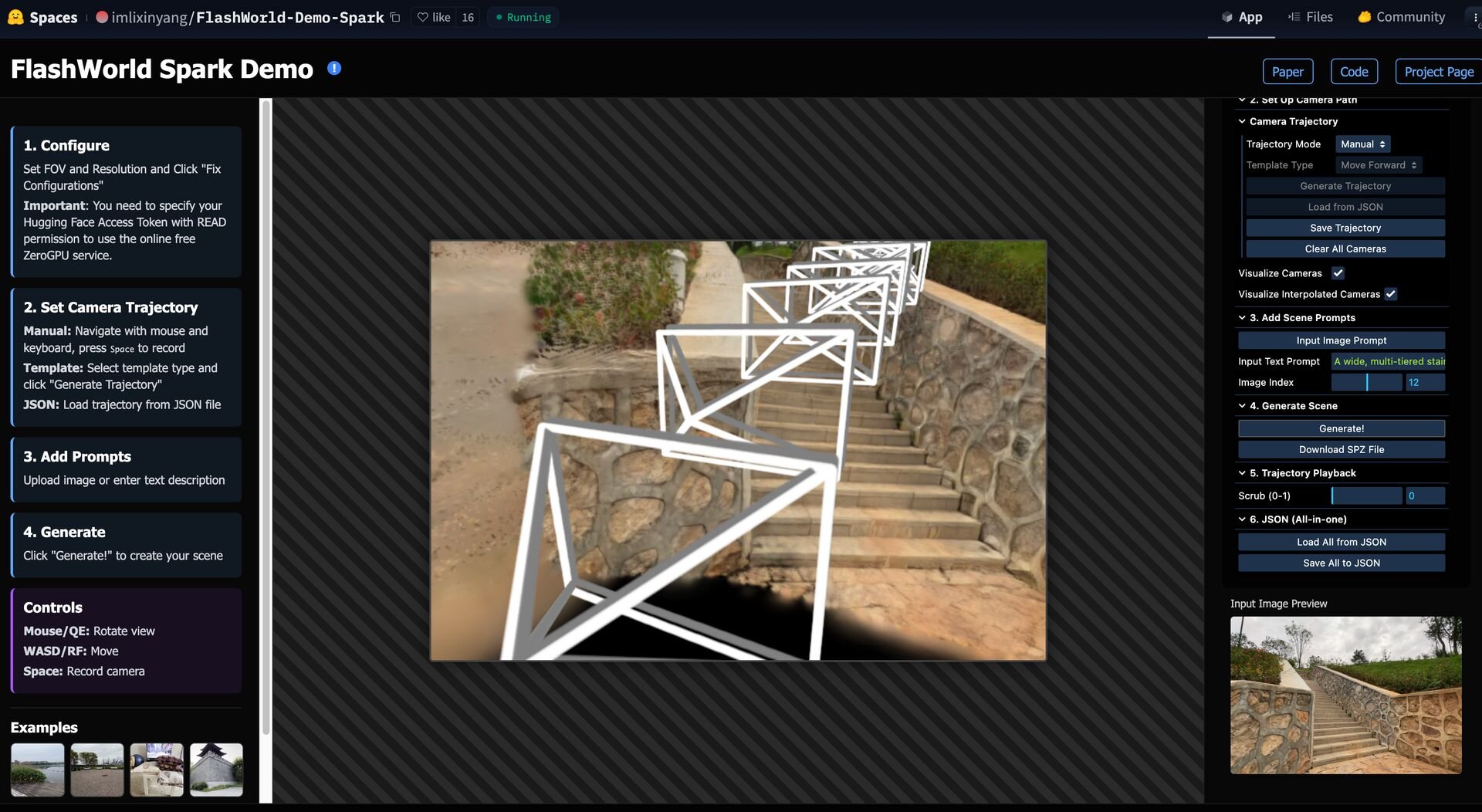1482x812 pixels.
Task: Uncheck the Visualize Cameras checkbox
Action: [1338, 273]
